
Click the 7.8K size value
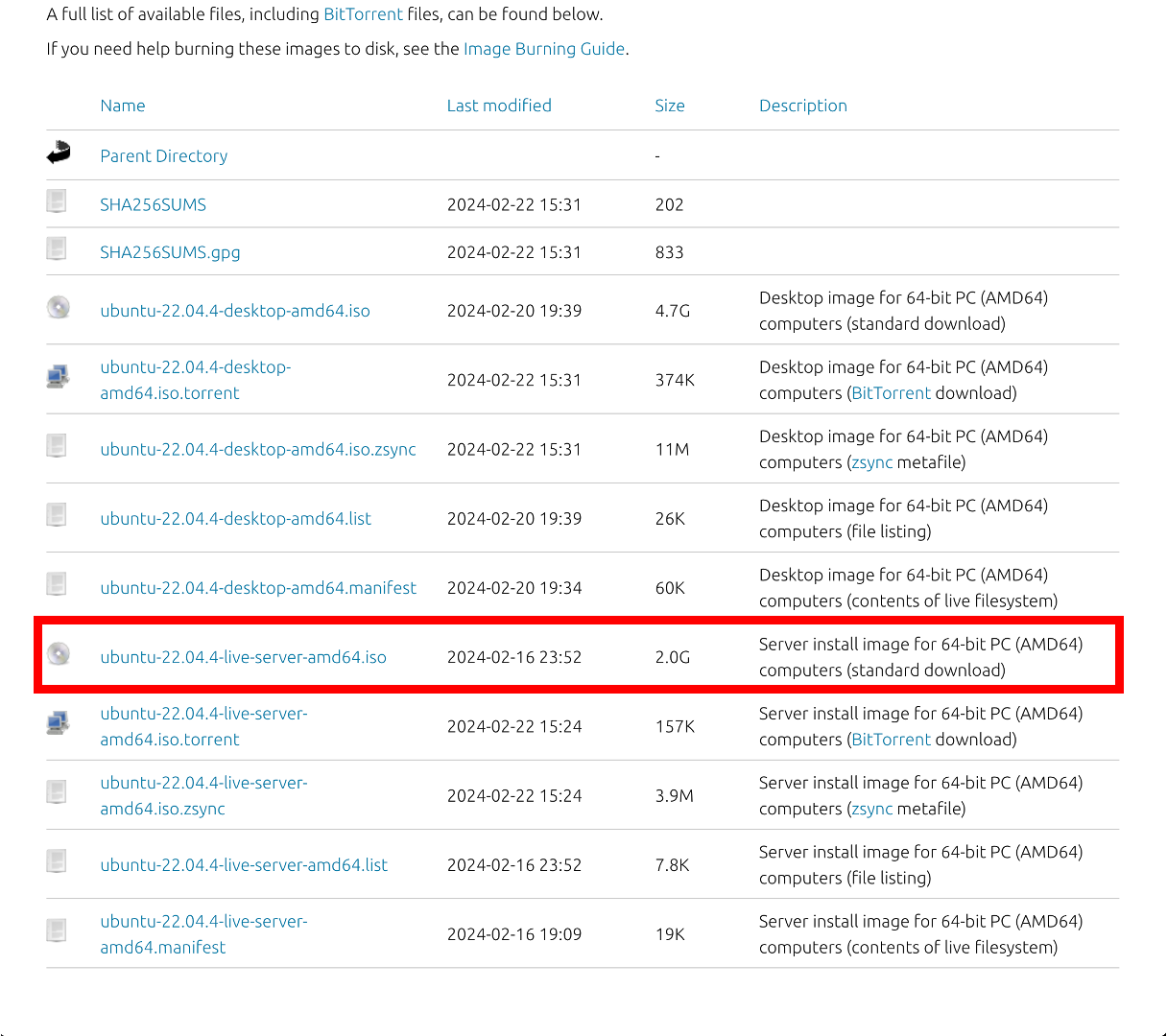673,864
